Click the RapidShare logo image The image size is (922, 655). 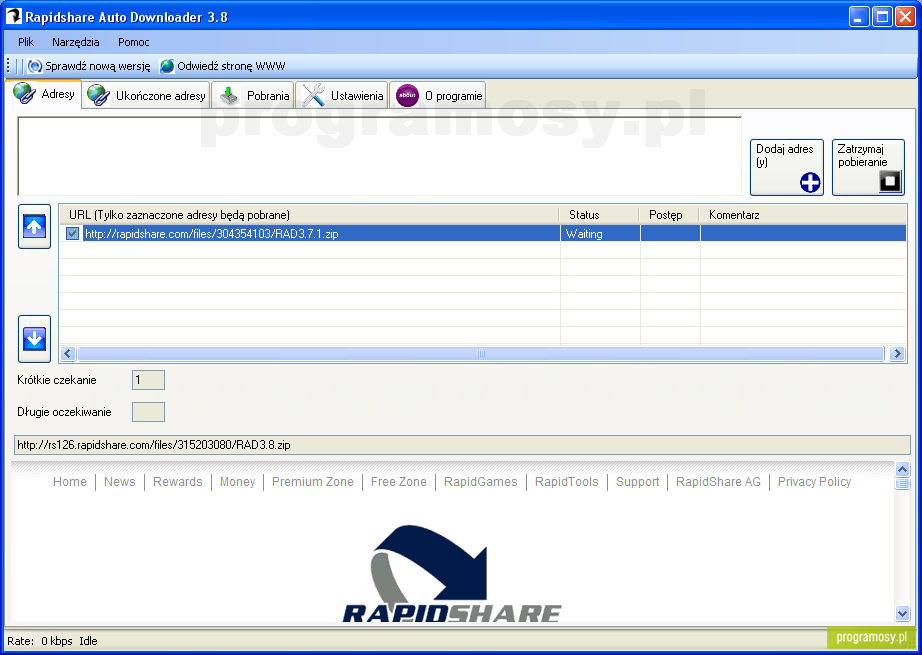tap(452, 573)
